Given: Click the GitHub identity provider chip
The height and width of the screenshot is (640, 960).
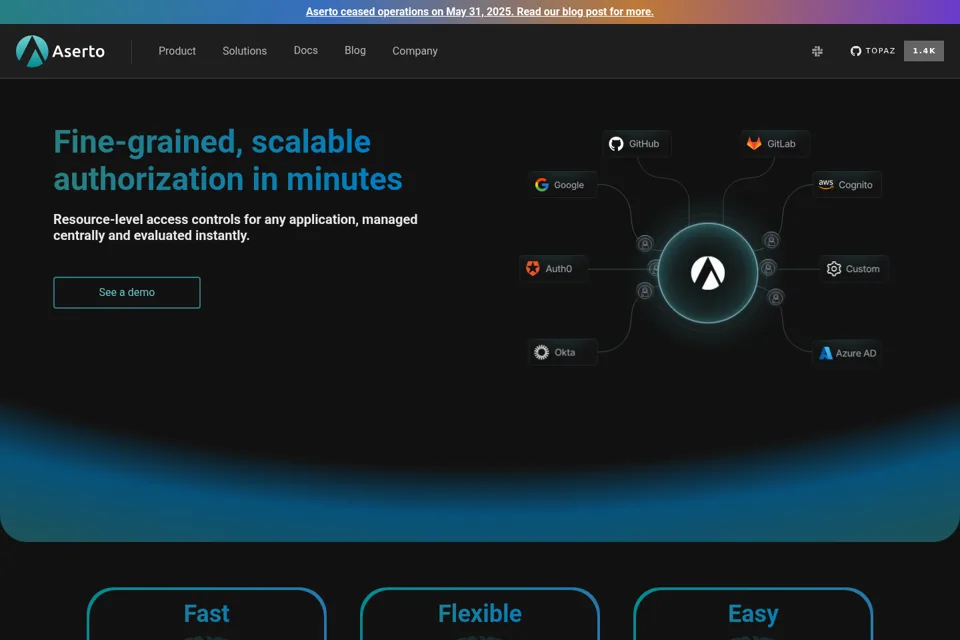Looking at the screenshot, I should (636, 144).
